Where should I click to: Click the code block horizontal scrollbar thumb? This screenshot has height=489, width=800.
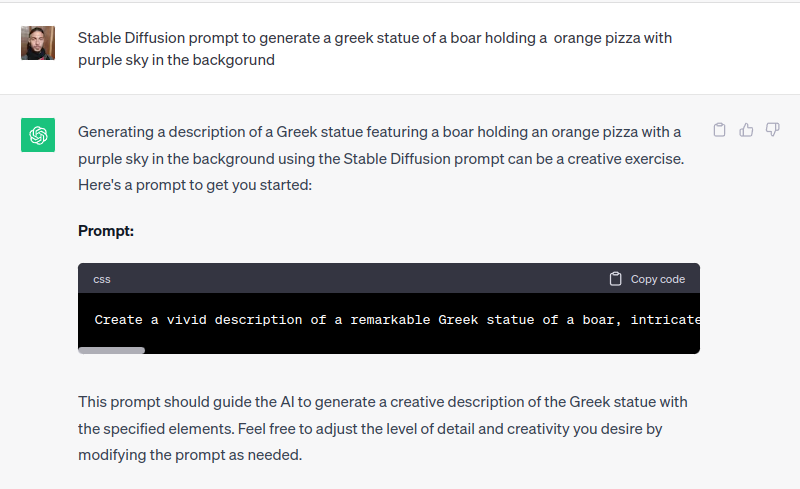112,350
